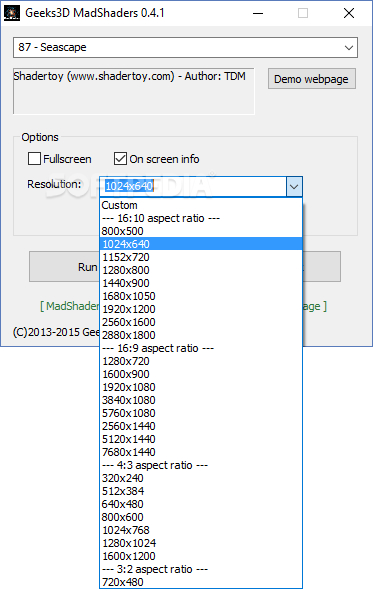The height and width of the screenshot is (589, 373).
Task: Pick 1680x1050 resolution
Action: (x=201, y=296)
